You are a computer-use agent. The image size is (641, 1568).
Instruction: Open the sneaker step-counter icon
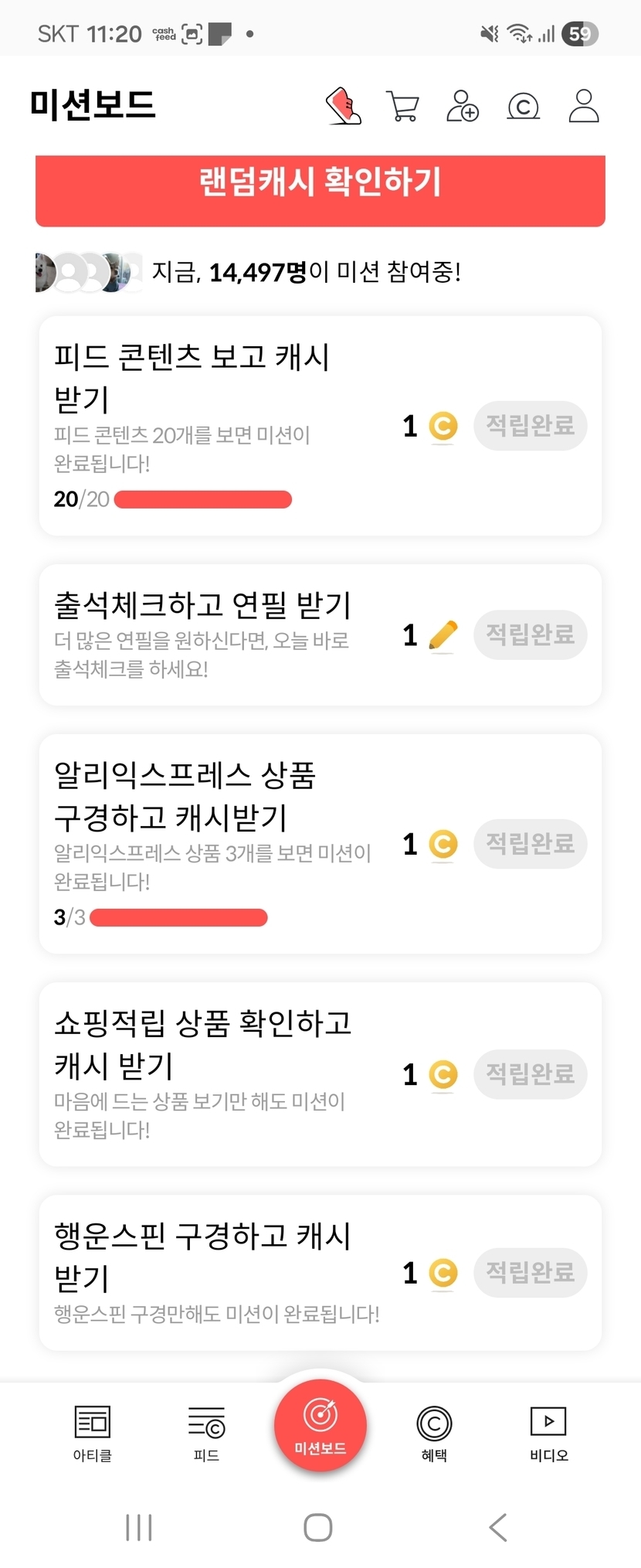click(344, 106)
